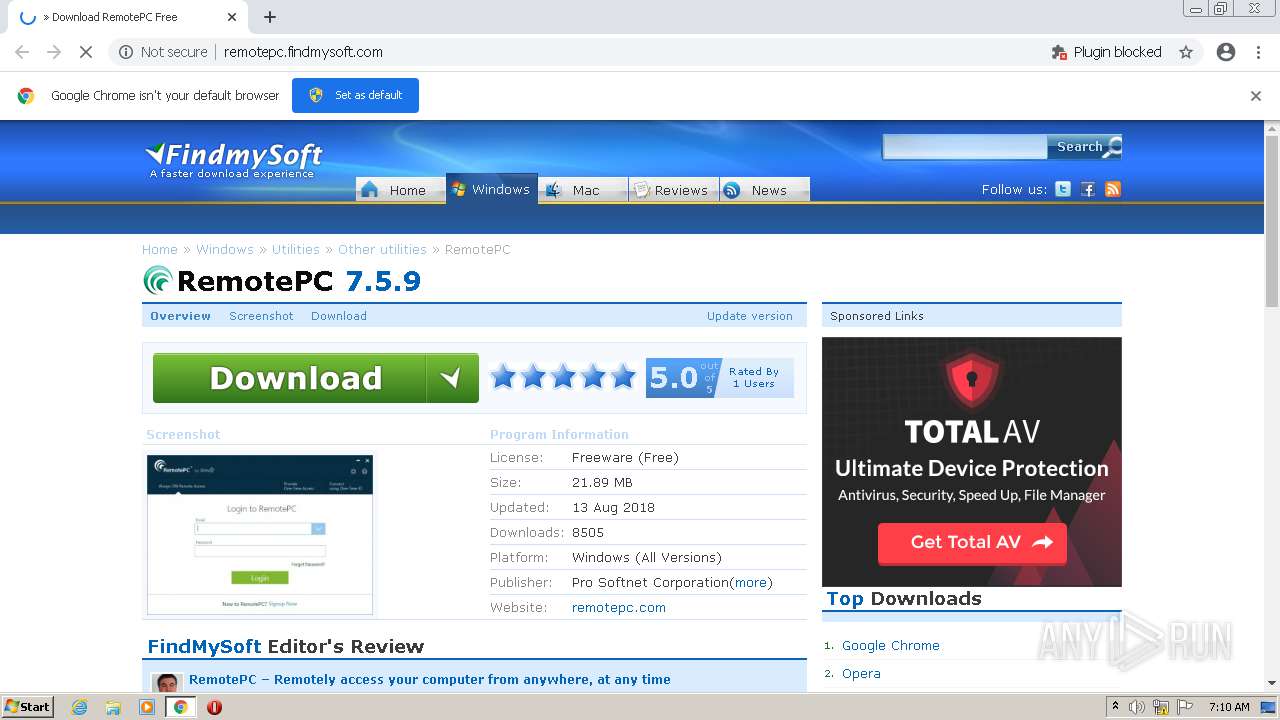Image resolution: width=1280 pixels, height=720 pixels.
Task: Click Set as default button
Action: point(355,95)
